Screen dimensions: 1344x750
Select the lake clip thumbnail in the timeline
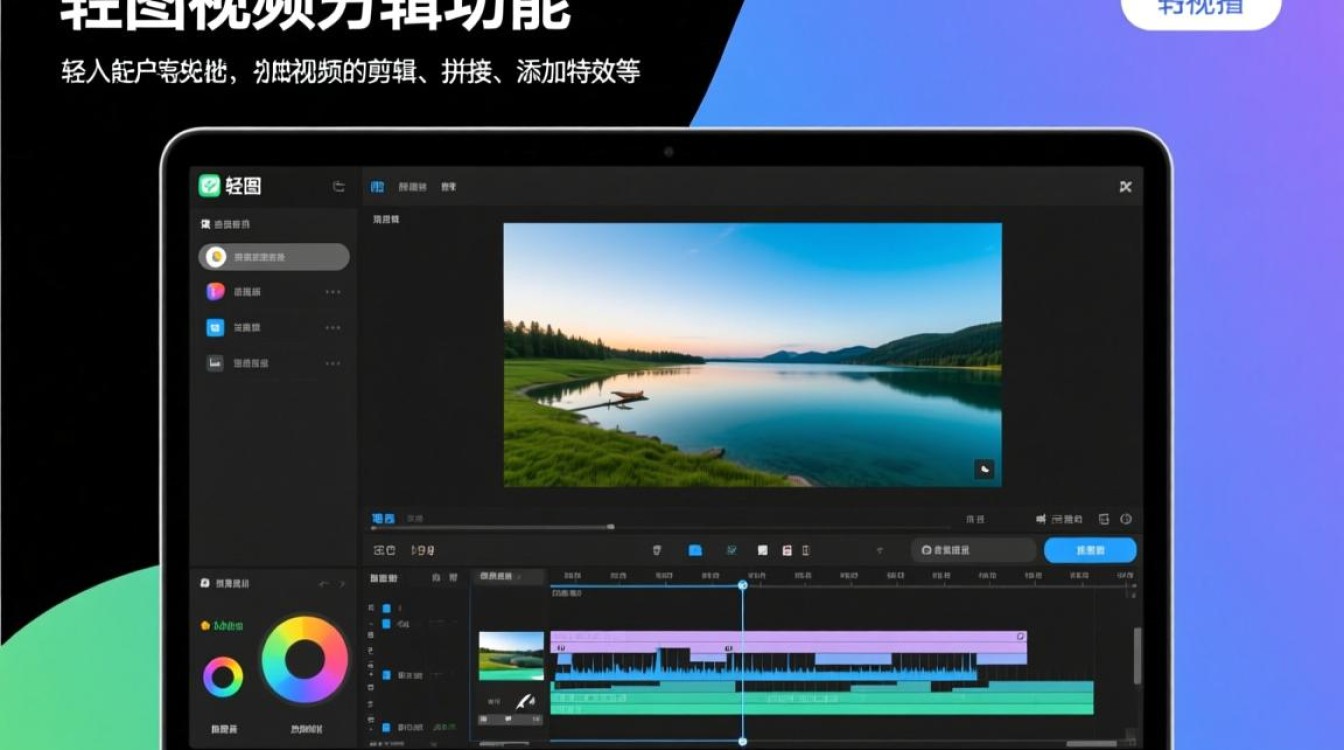click(511, 655)
